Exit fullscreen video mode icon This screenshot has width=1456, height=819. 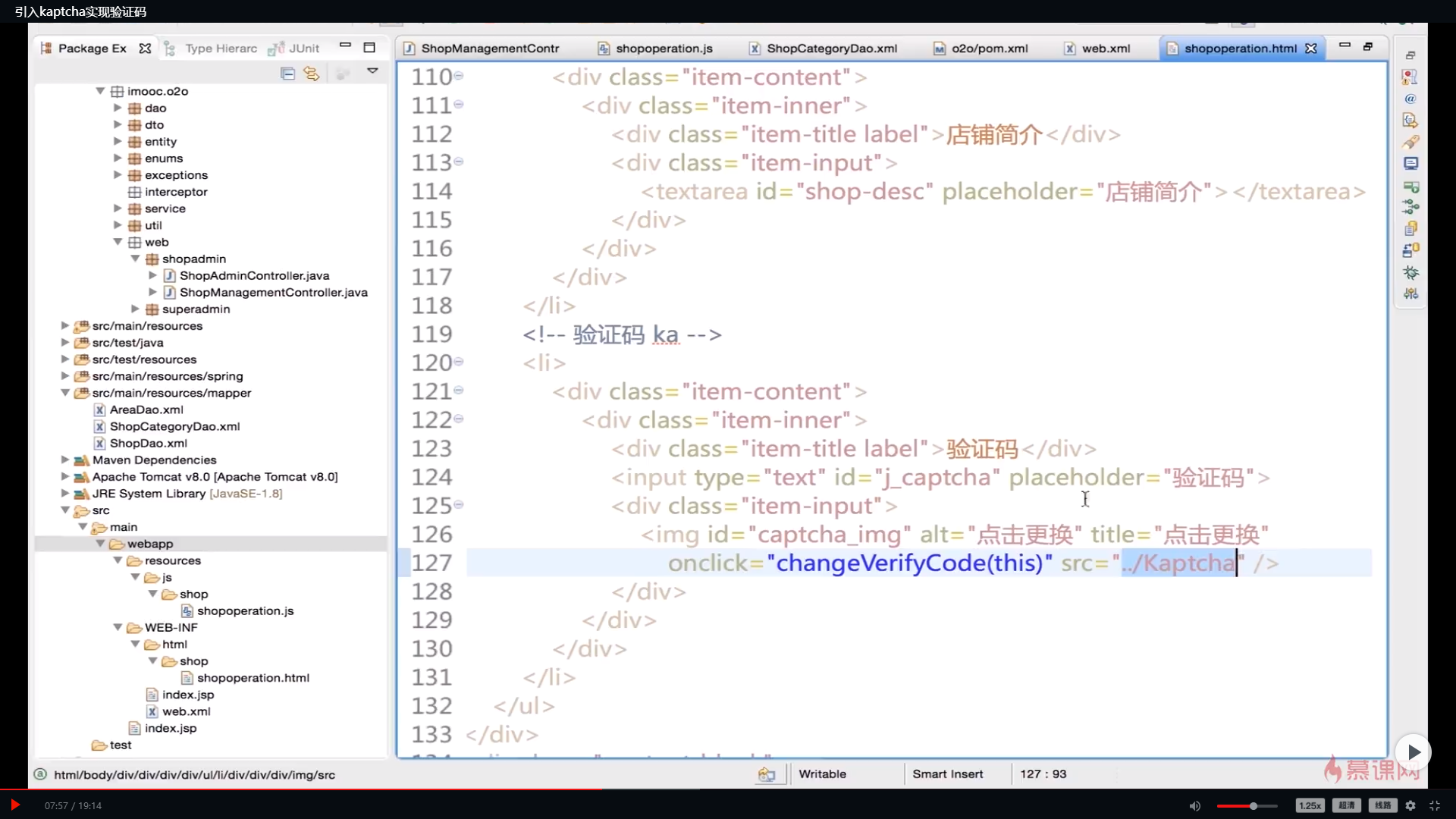[1435, 806]
